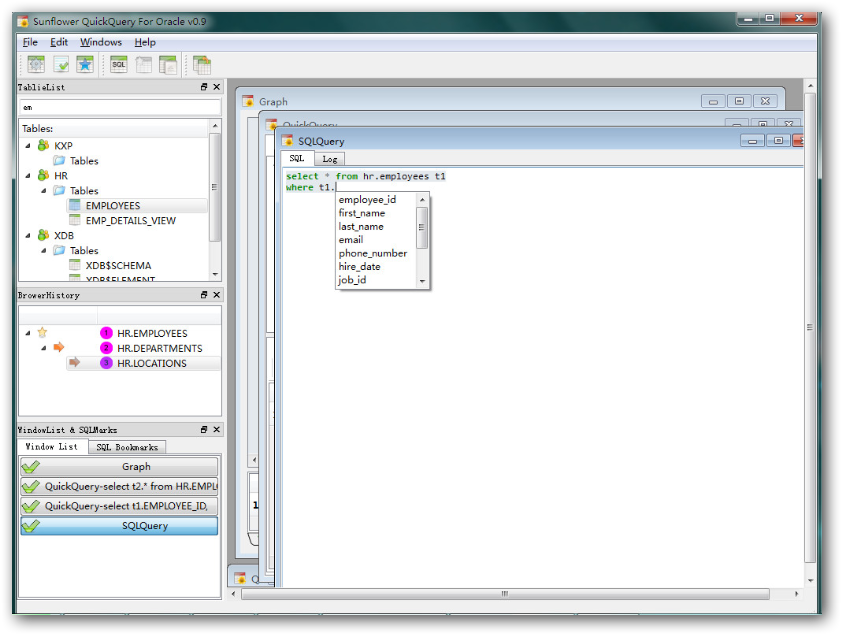842x635 pixels.
Task: Click the autocomplete list scroll down arrow
Action: point(422,281)
